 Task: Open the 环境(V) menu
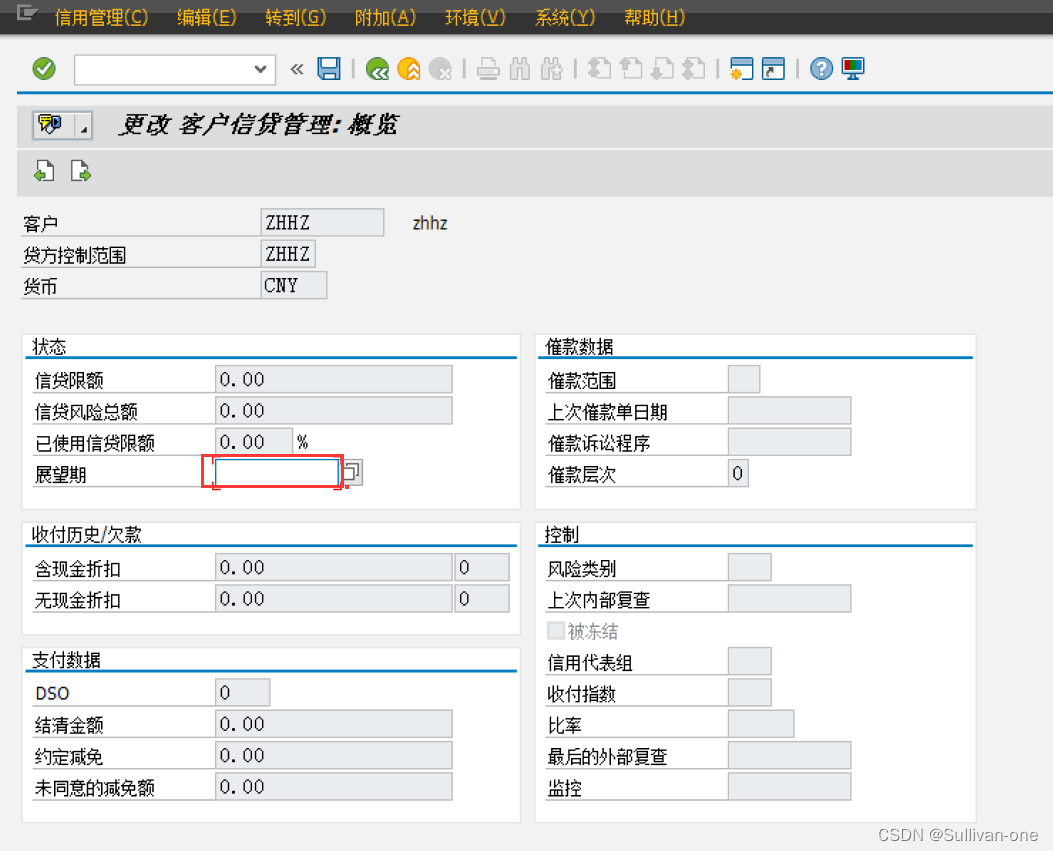click(474, 18)
